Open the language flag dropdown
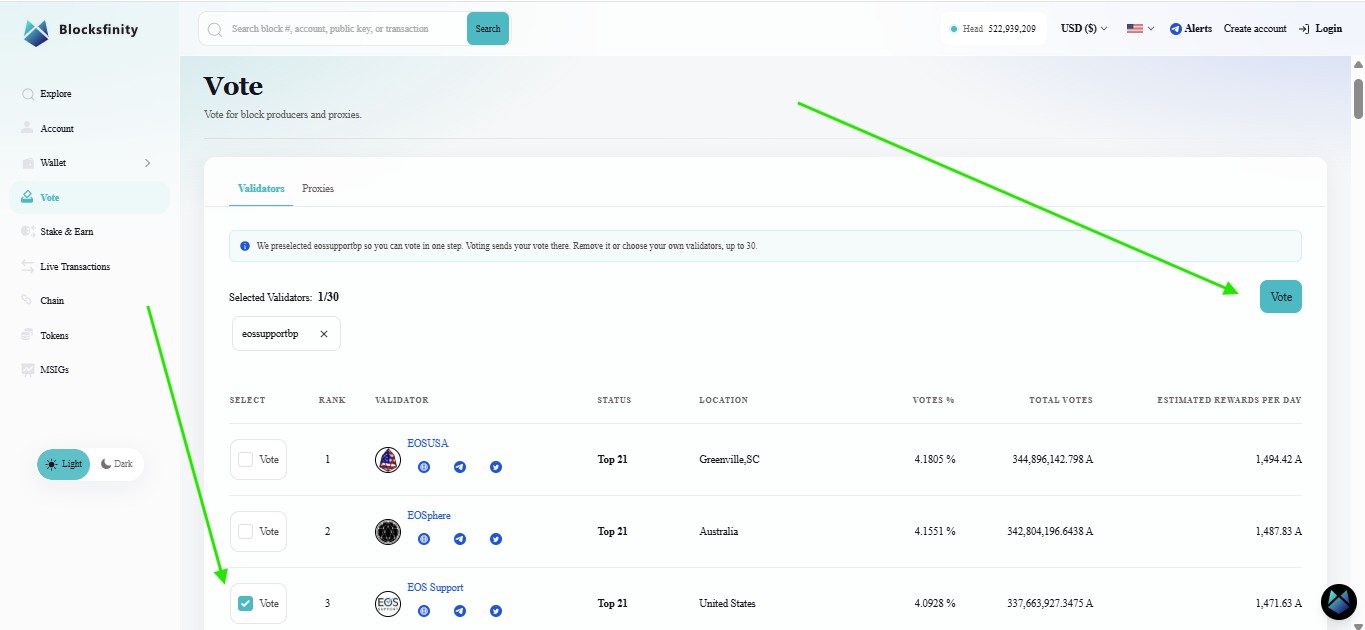The width and height of the screenshot is (1365, 630). pyautogui.click(x=1140, y=29)
